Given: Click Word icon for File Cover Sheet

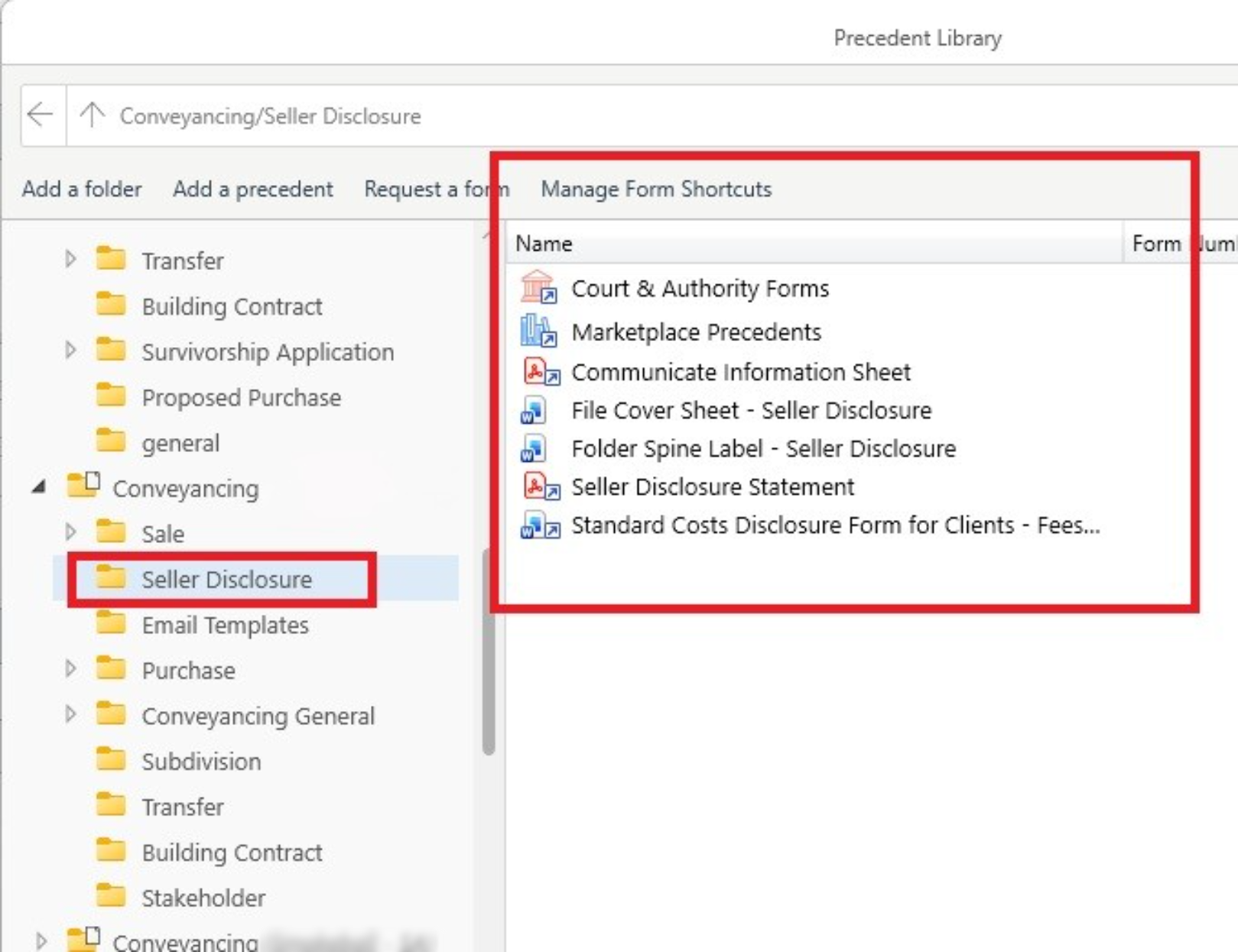Looking at the screenshot, I should (533, 411).
